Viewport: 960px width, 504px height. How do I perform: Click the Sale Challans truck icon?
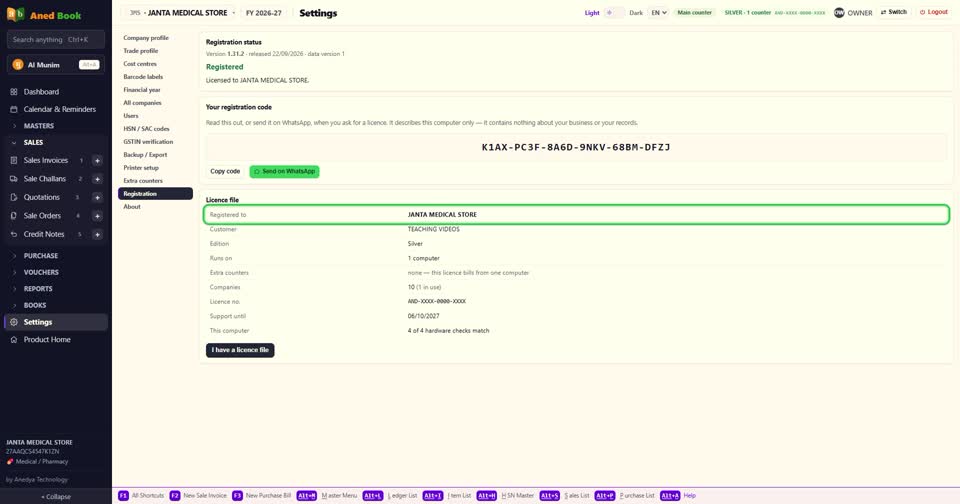point(14,179)
